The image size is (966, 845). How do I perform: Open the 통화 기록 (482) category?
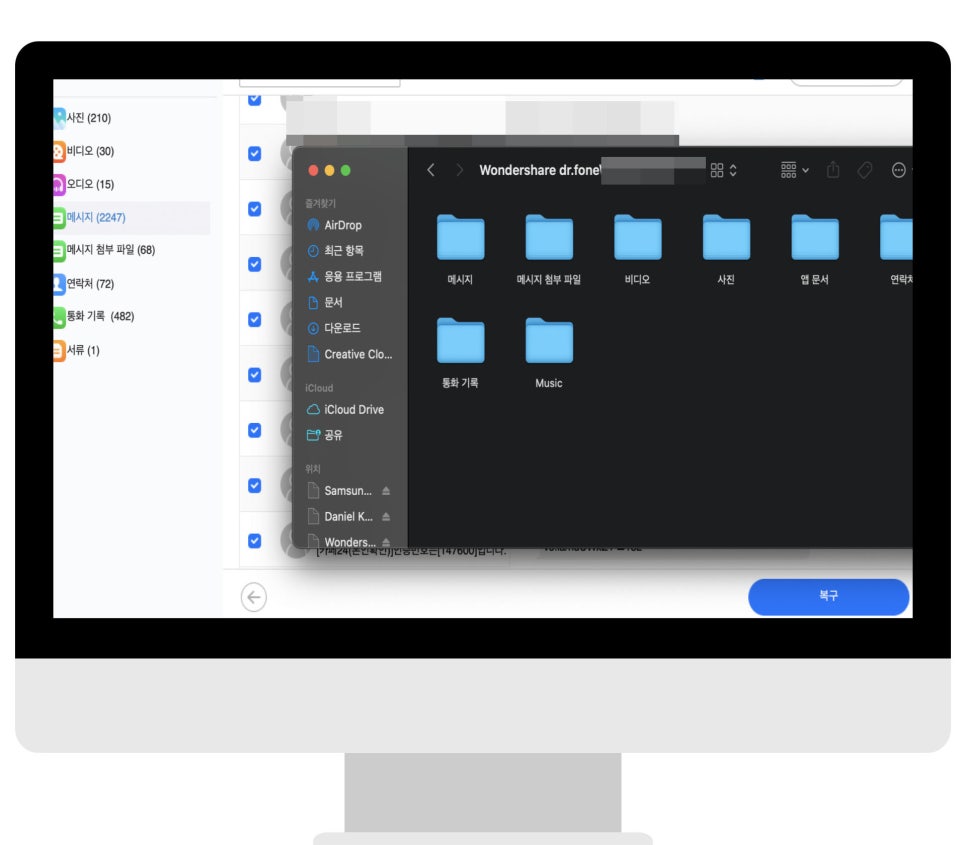[x=94, y=316]
